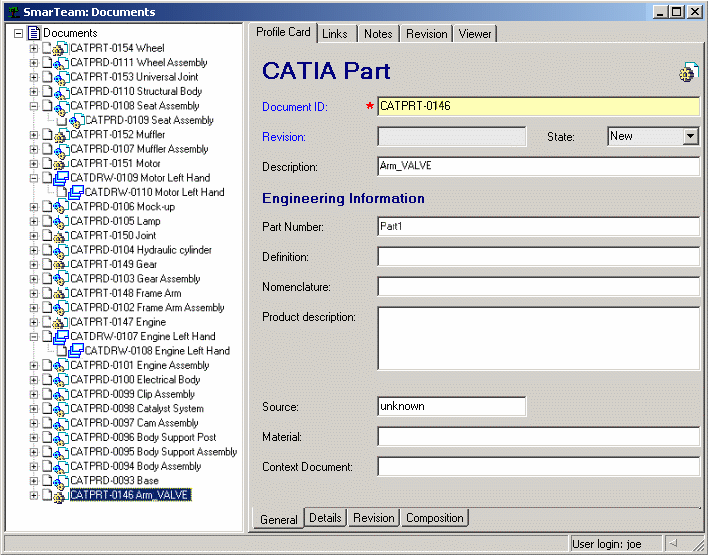This screenshot has width=708, height=555.
Task: Click the drawing icon of CATDRW-0109 Motor Left Hand
Action: (59, 178)
